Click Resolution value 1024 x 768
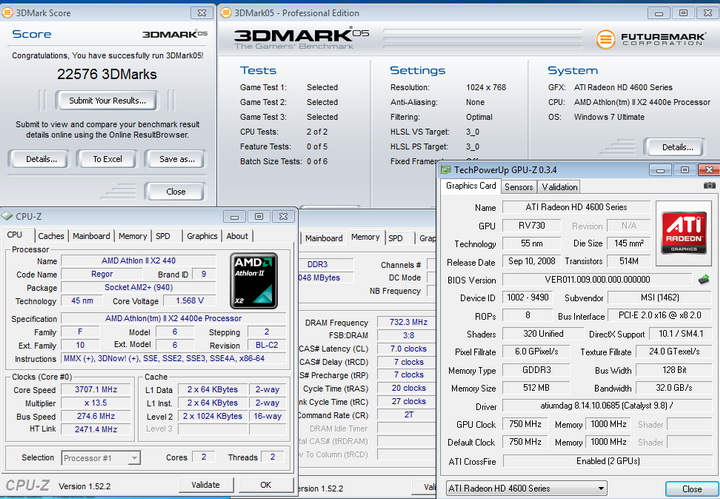 [x=486, y=87]
